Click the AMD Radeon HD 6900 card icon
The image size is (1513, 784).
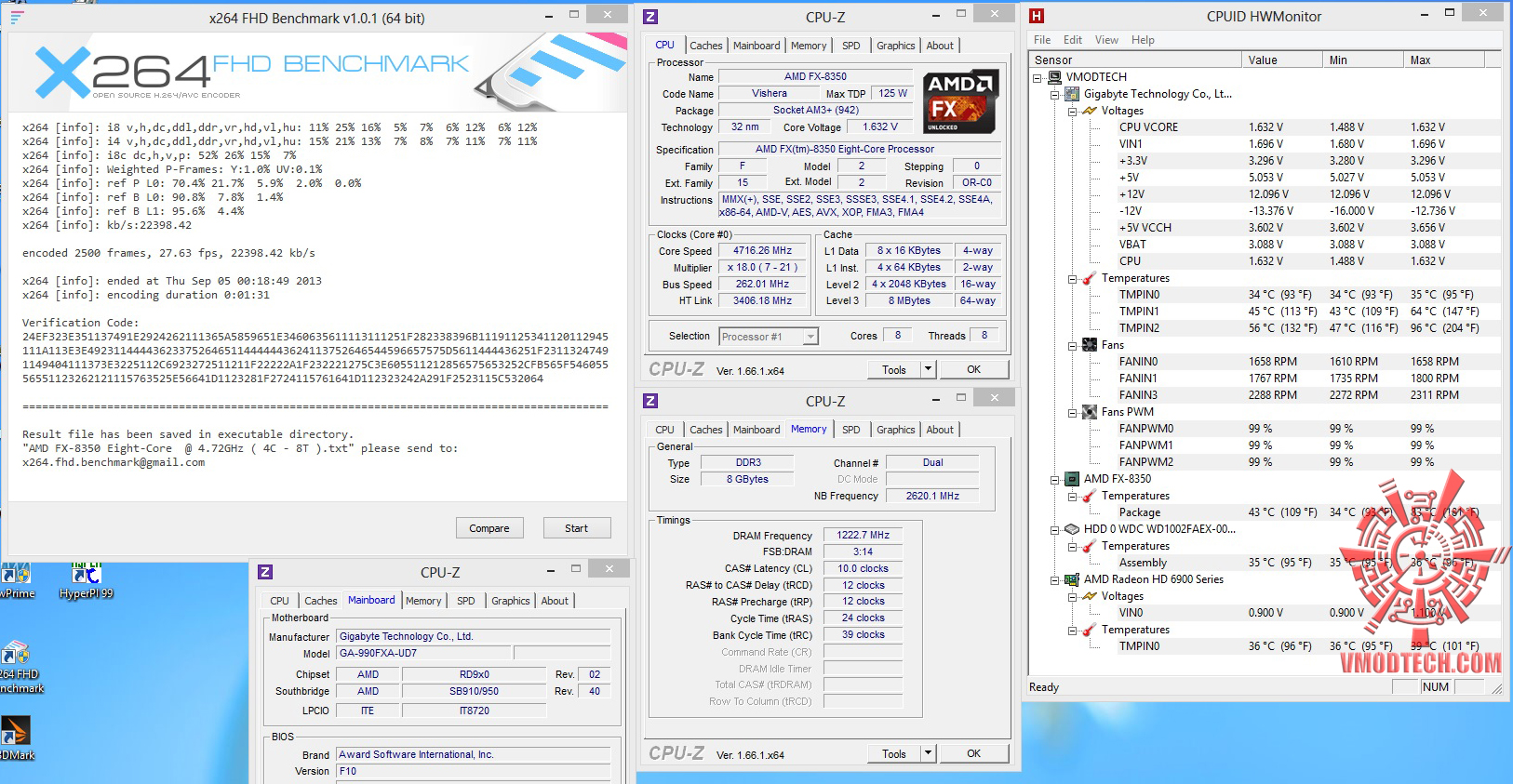[x=1072, y=579]
